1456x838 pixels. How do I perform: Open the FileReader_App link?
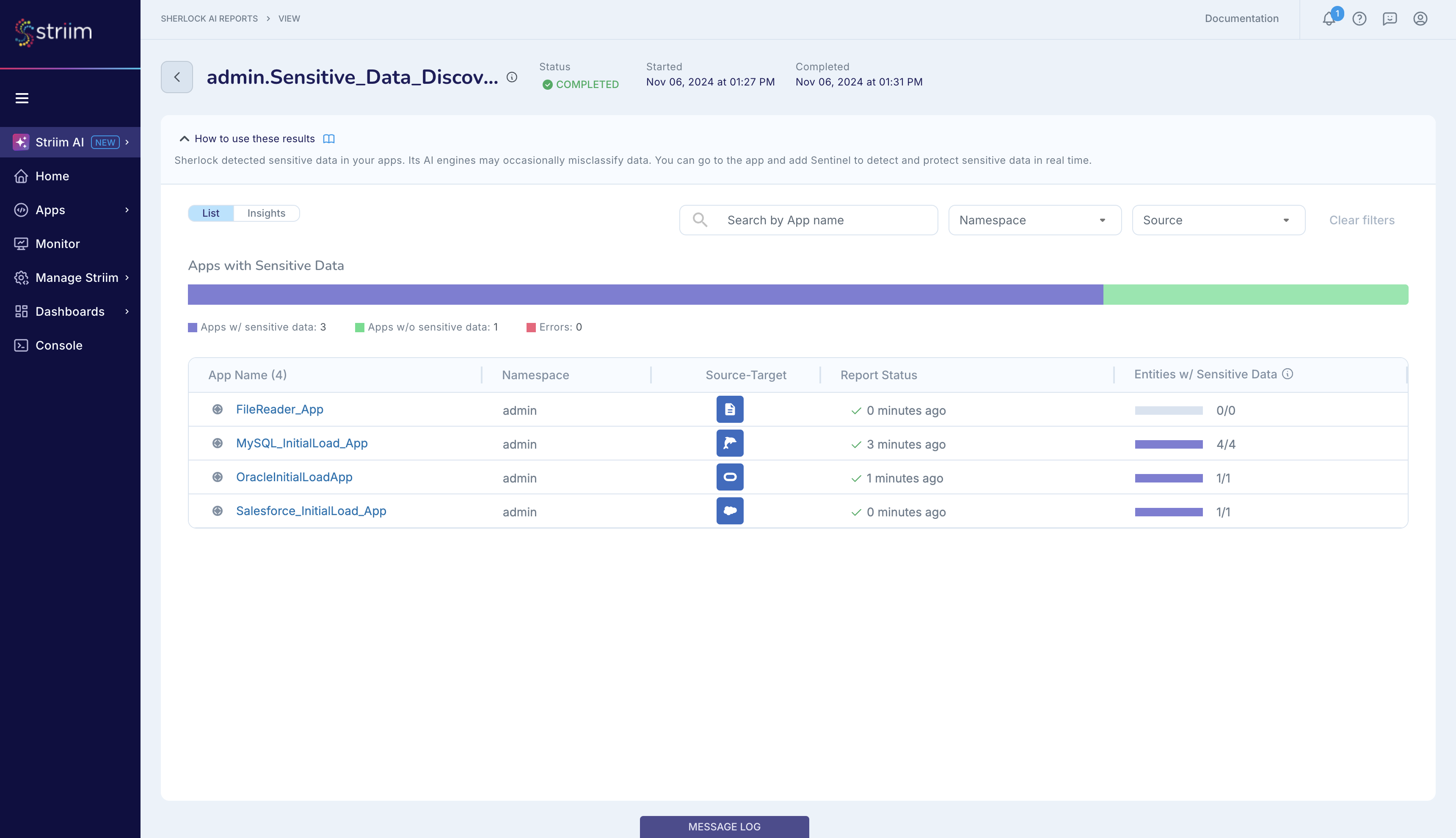(x=279, y=409)
